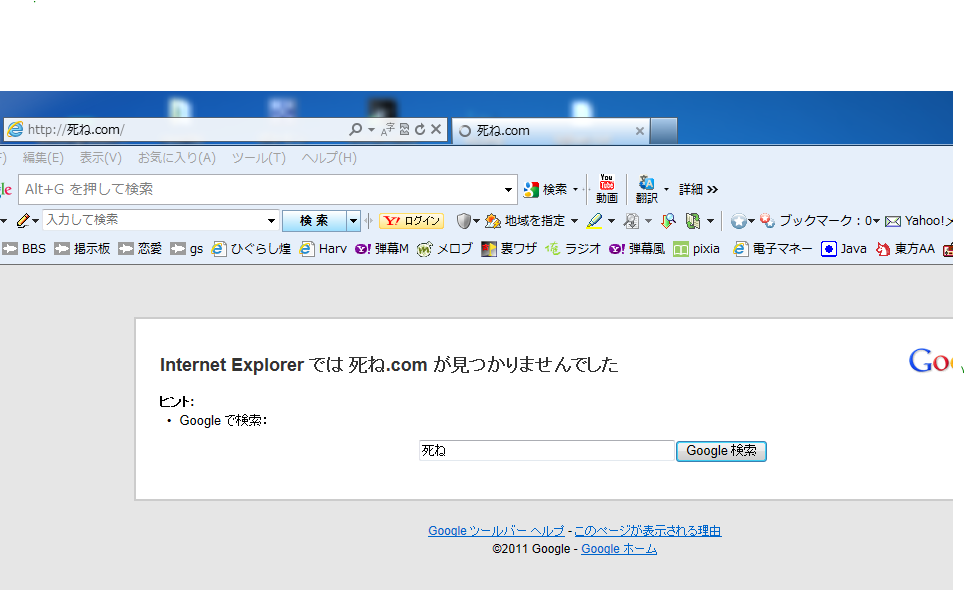Image resolution: width=964 pixels, height=590 pixels.
Task: Open the 地域を指定 dropdown arrow
Action: pyautogui.click(x=574, y=221)
